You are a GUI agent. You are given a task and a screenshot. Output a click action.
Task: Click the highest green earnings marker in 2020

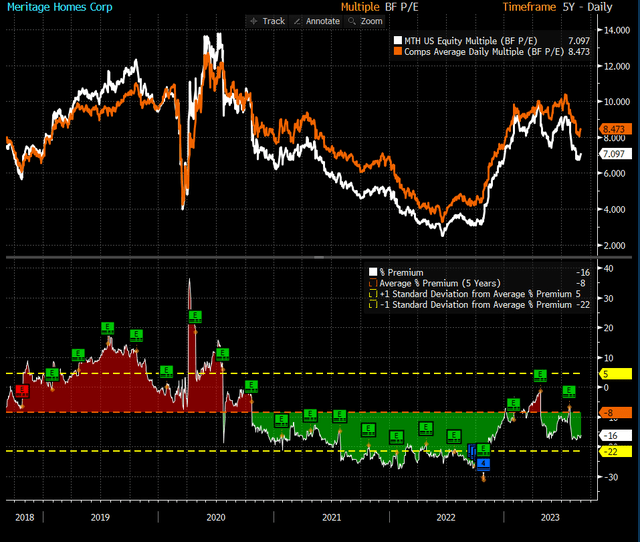click(x=195, y=317)
